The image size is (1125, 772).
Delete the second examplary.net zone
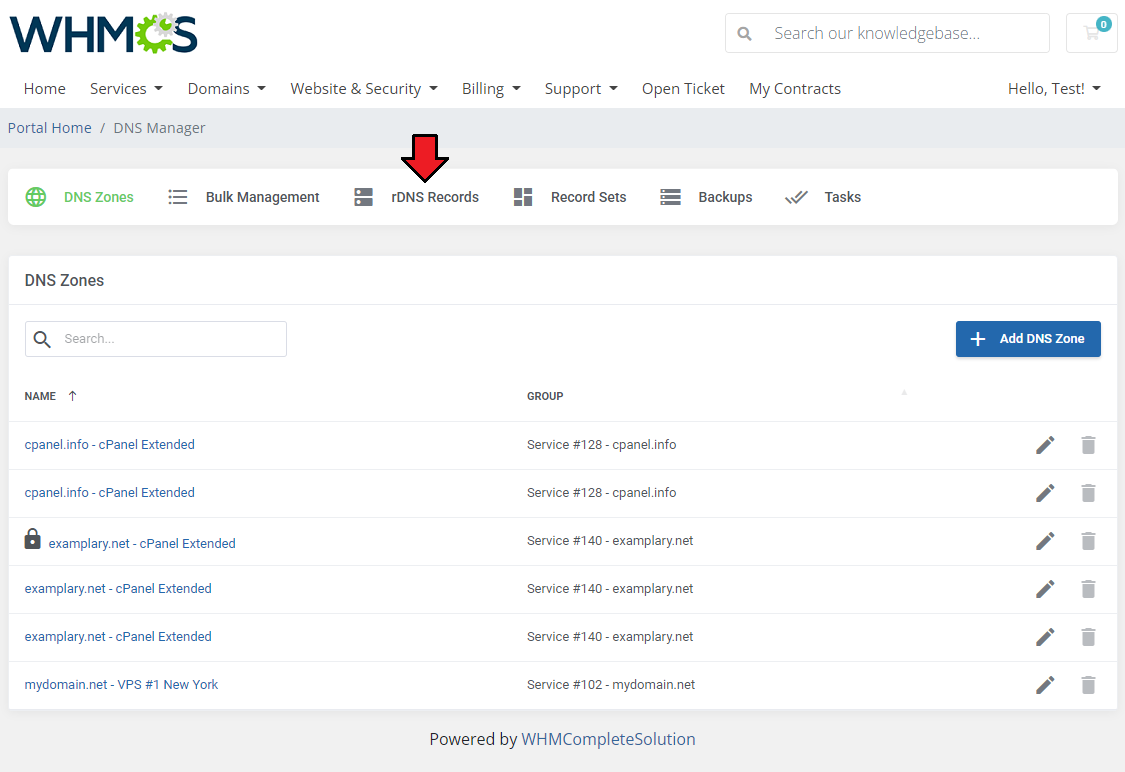click(1088, 589)
